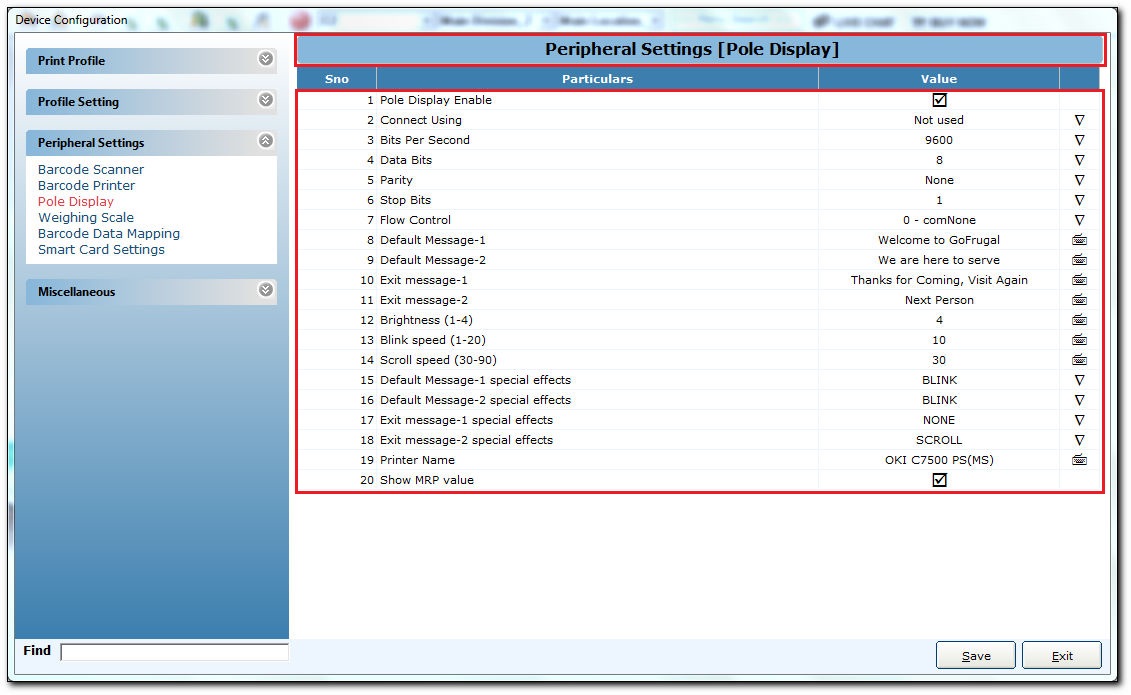The image size is (1131, 695).
Task: Open the Connect Using dropdown arrow
Action: click(1079, 120)
